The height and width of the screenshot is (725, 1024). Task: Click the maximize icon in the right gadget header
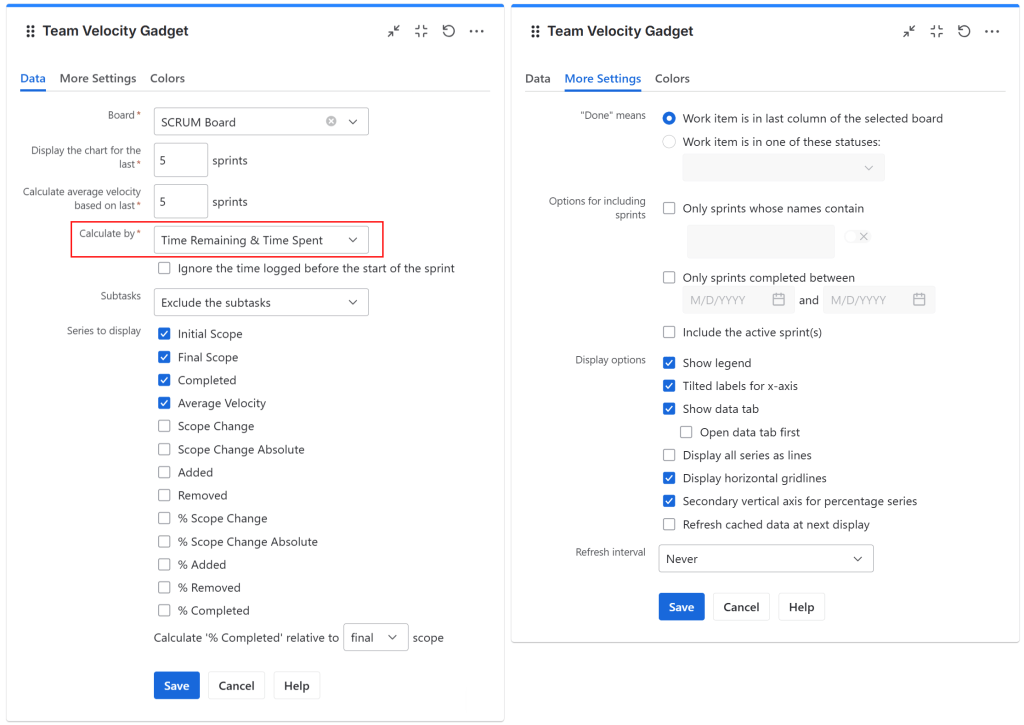tap(936, 31)
